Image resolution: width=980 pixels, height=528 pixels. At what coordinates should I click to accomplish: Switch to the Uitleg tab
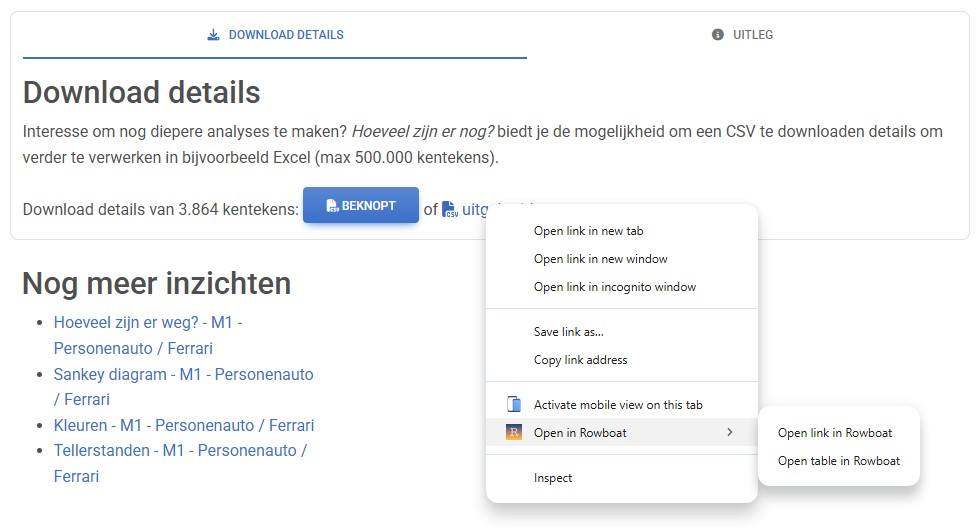(x=743, y=35)
